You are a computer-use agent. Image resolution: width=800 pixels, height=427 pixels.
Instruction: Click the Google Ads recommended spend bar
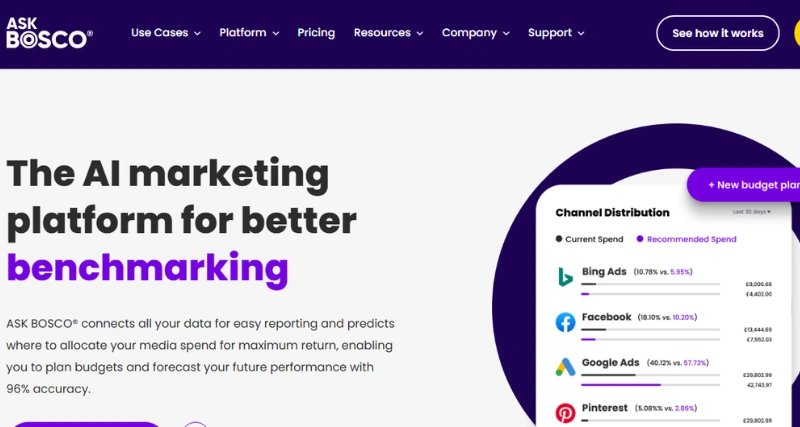(x=620, y=384)
